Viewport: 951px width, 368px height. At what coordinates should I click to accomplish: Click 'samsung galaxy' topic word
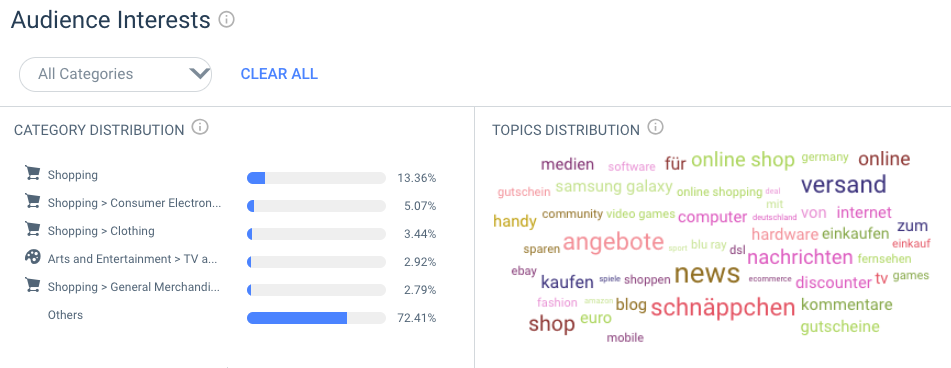[x=614, y=187]
